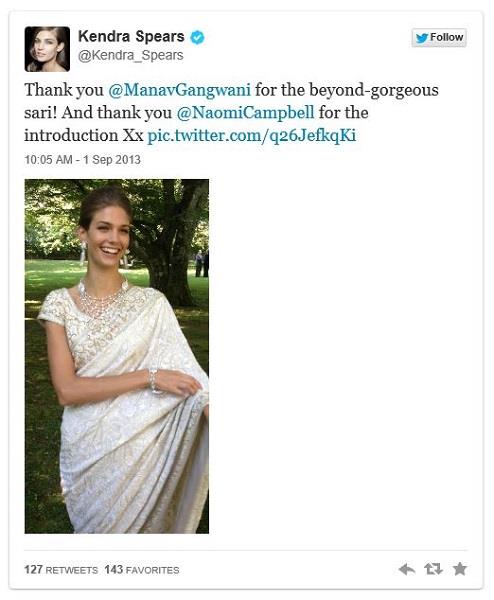Favorite the tweet with the star icon
Screen dimensions: 494x600
click(x=460, y=569)
